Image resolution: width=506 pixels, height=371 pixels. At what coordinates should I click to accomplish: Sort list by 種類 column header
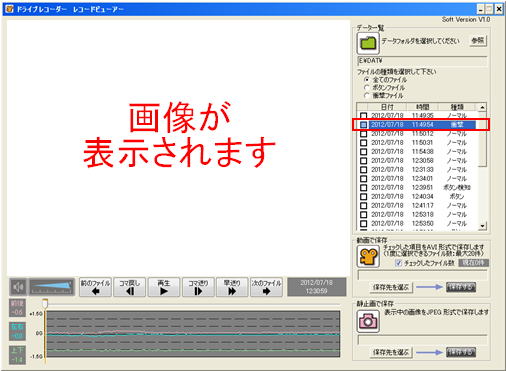(x=457, y=107)
